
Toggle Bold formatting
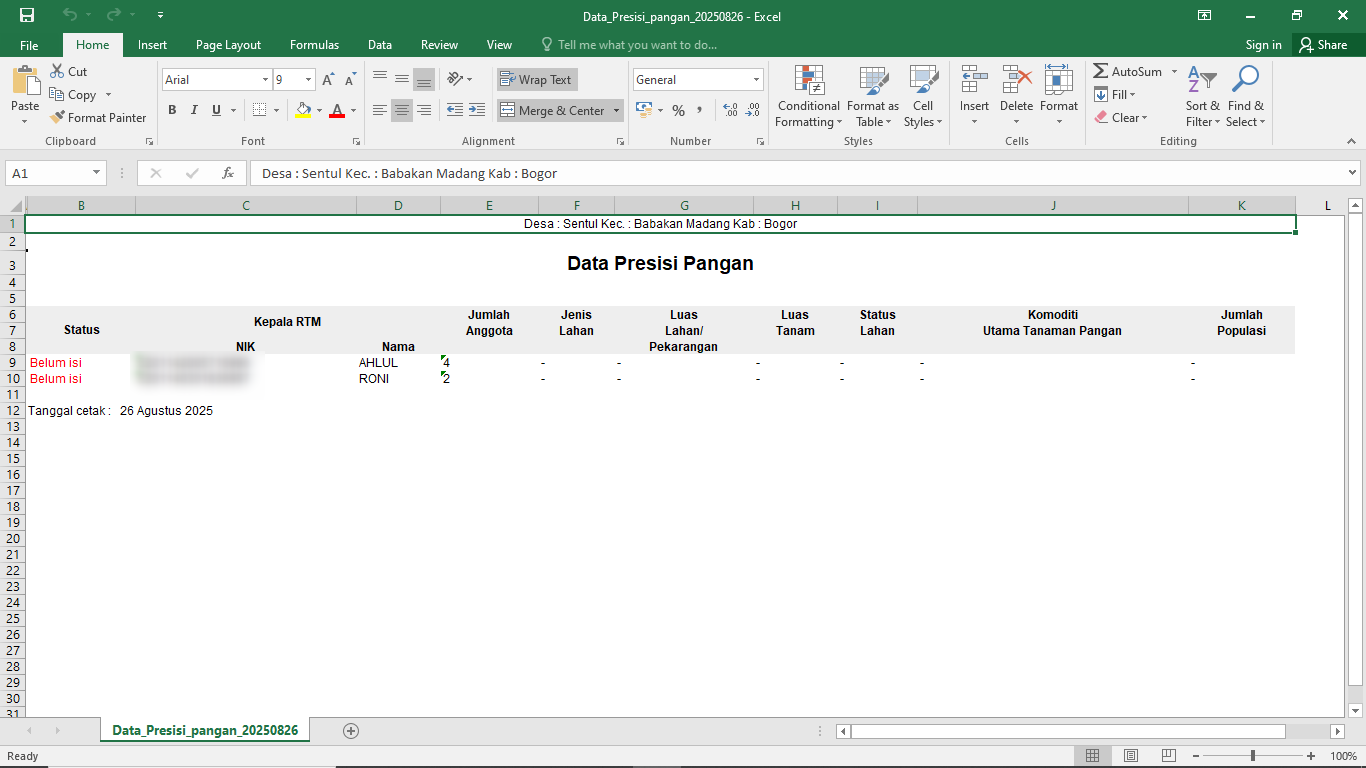tap(172, 110)
